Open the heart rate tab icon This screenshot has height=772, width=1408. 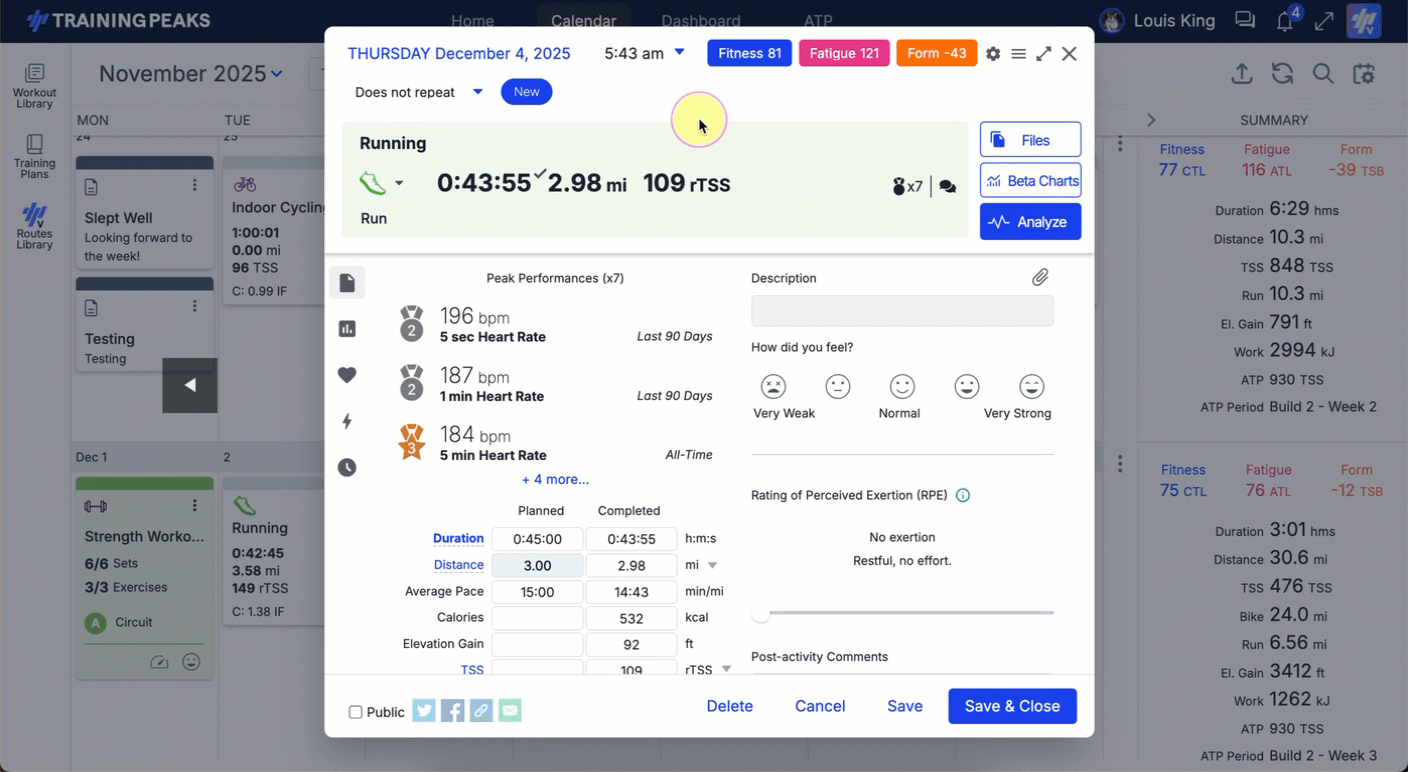pos(347,375)
